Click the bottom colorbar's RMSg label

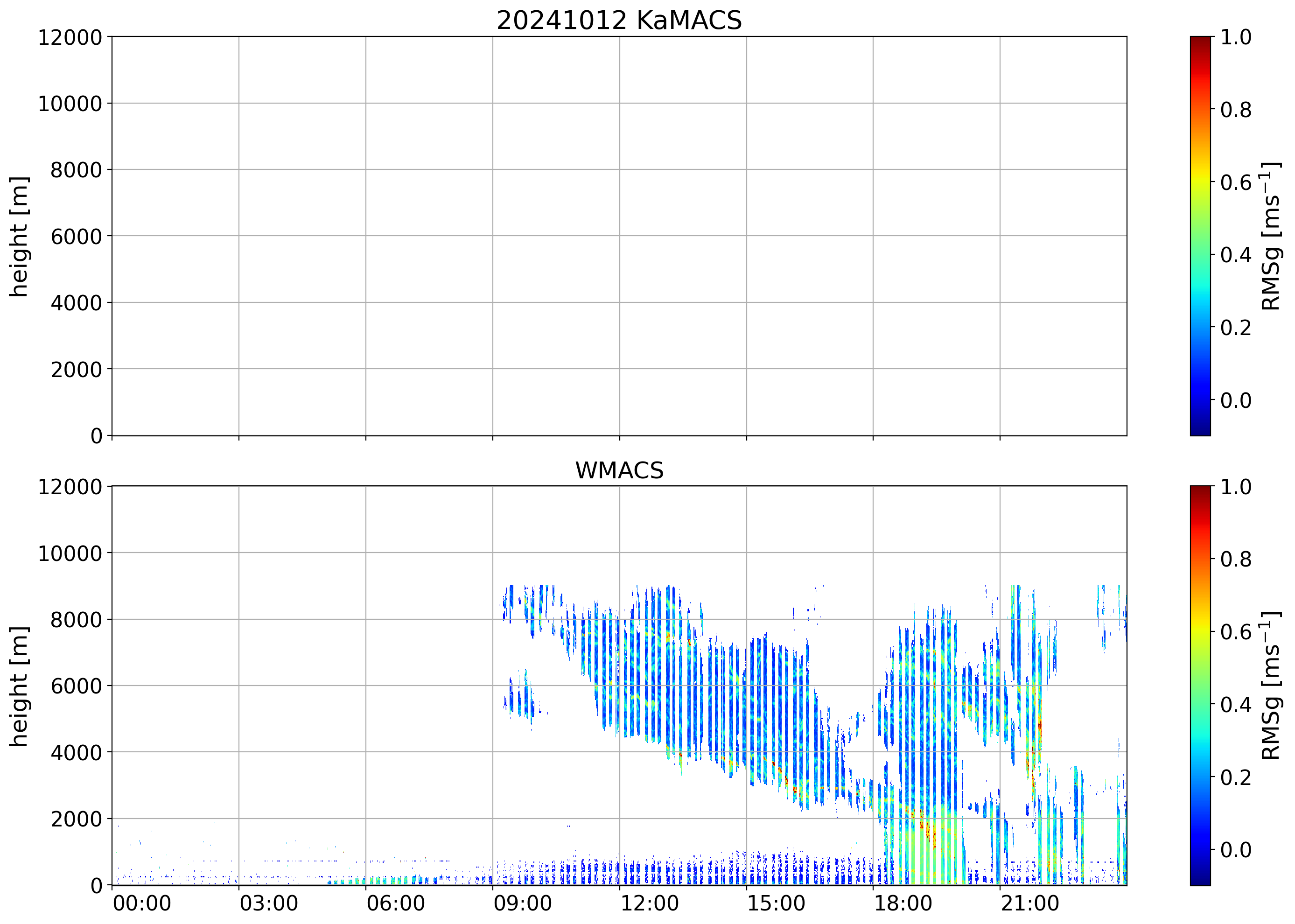[x=1271, y=686]
